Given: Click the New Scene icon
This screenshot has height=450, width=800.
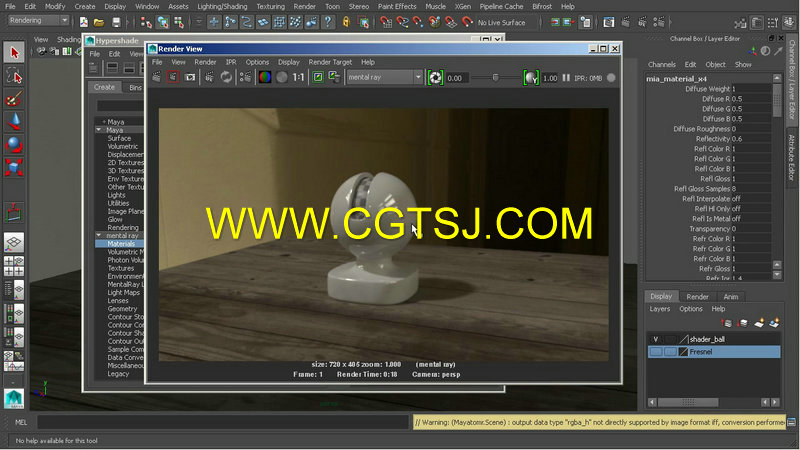Looking at the screenshot, I should [83, 22].
